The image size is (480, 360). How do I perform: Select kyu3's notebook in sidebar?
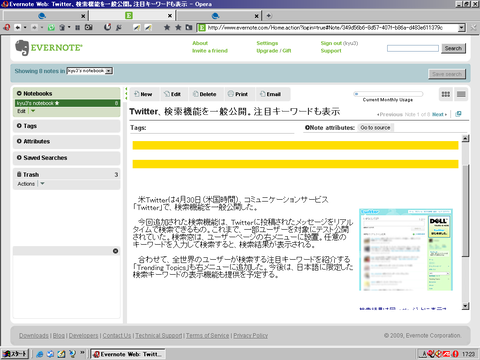pos(67,103)
